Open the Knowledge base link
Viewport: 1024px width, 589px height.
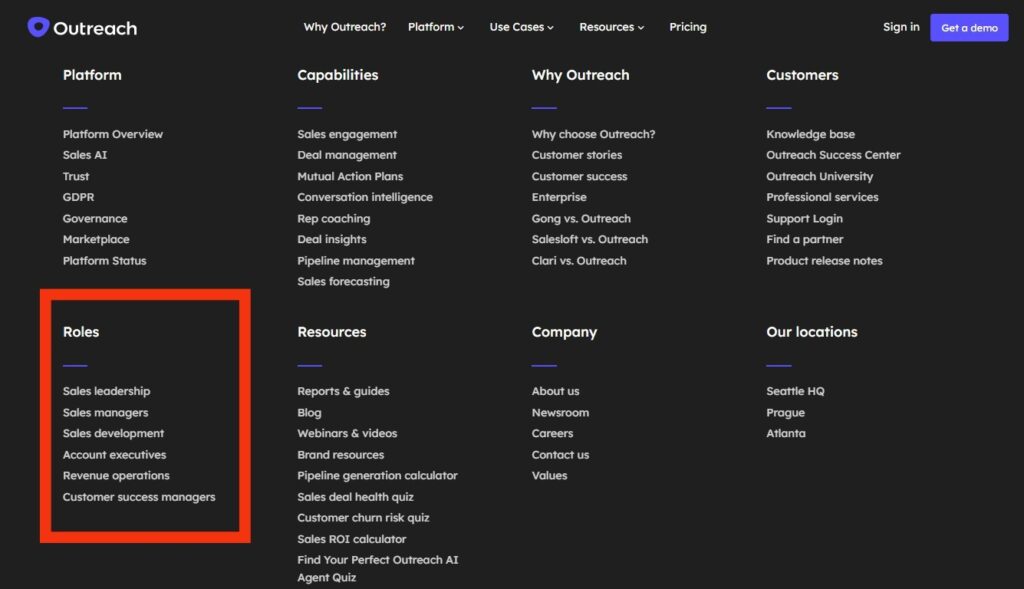pos(810,134)
